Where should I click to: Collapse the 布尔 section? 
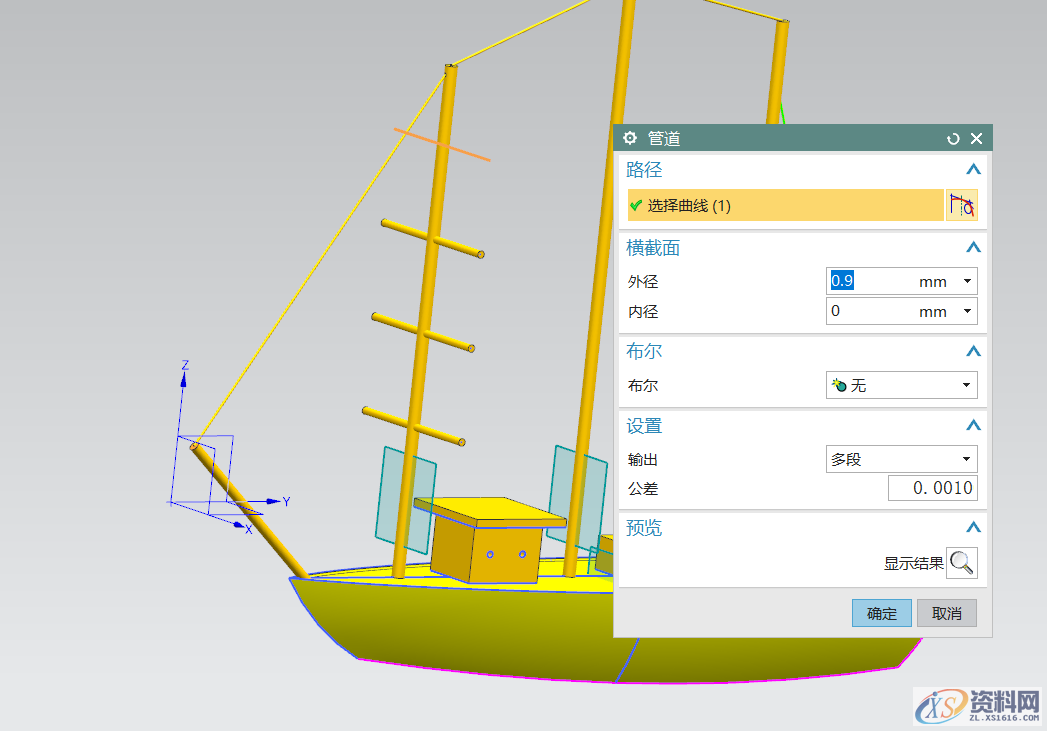click(x=972, y=351)
